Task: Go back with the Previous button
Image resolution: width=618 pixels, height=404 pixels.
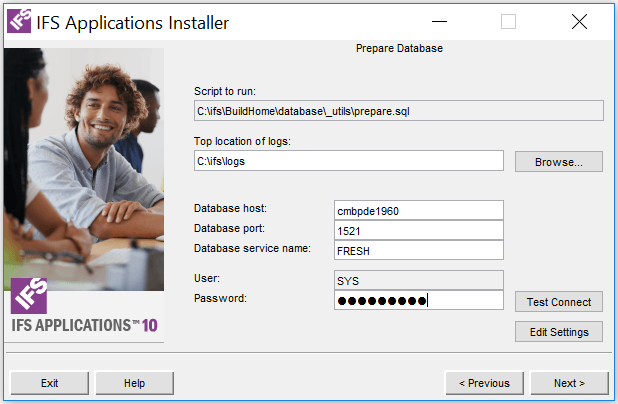Action: [484, 383]
